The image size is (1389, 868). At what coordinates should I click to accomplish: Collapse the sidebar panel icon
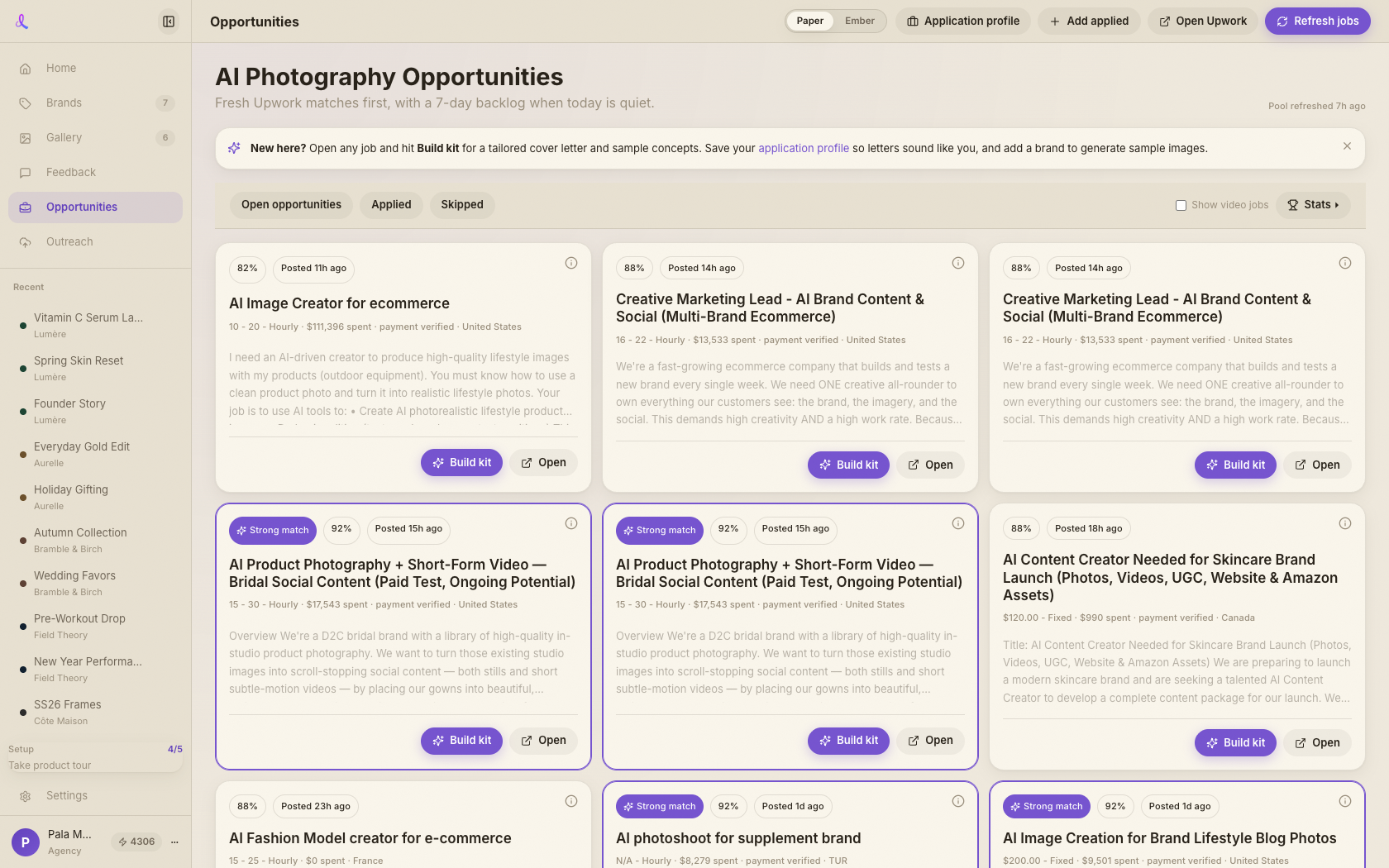coord(169,21)
